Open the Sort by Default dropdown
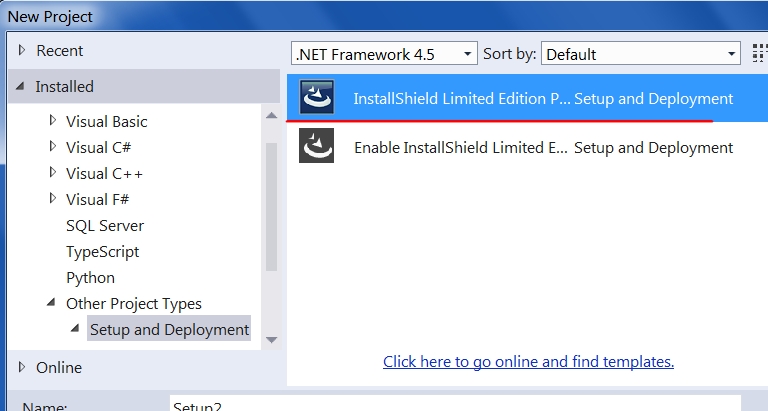 coord(641,54)
